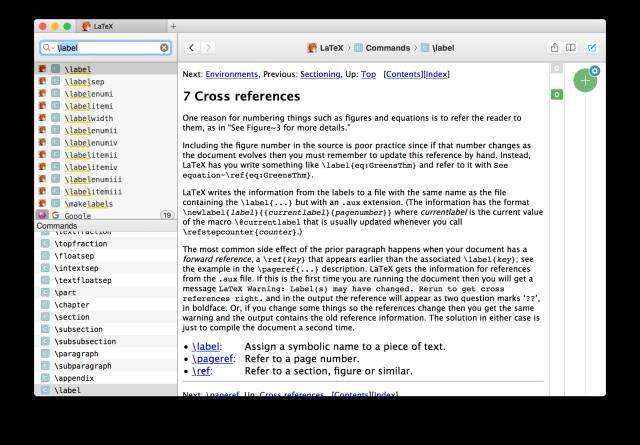Open the bookmarks book icon
Viewport: 640px width, 445px height.
[x=571, y=48]
